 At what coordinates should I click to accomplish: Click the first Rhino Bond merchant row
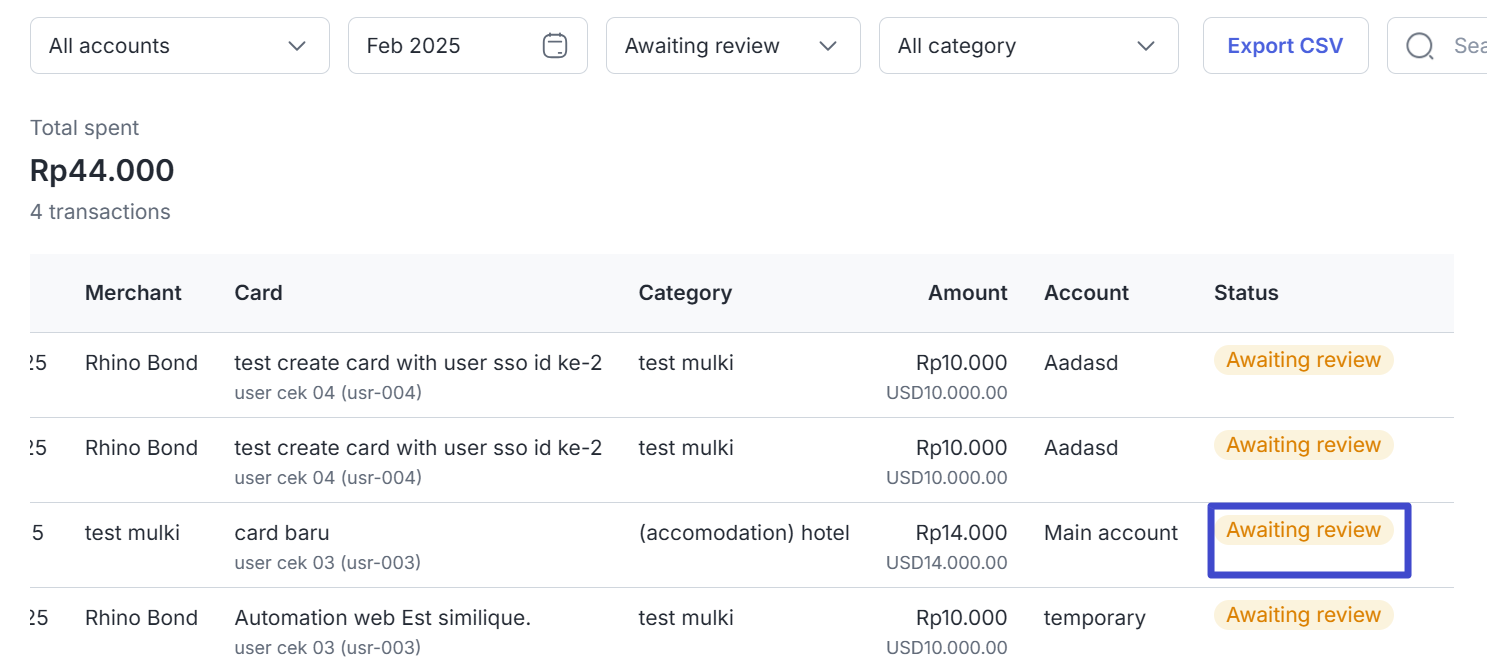pos(141,363)
